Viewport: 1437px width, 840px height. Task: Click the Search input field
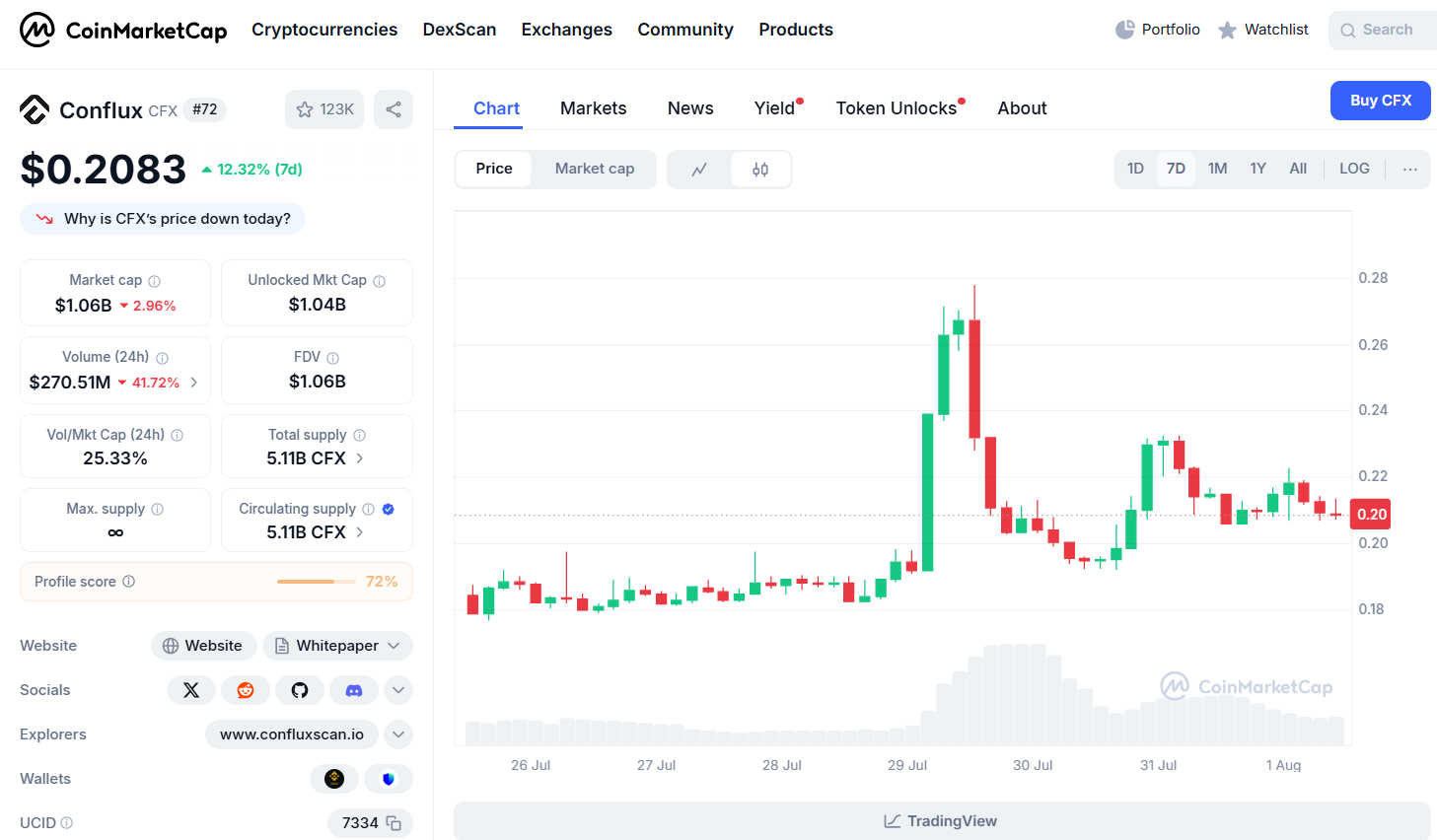[x=1383, y=31]
